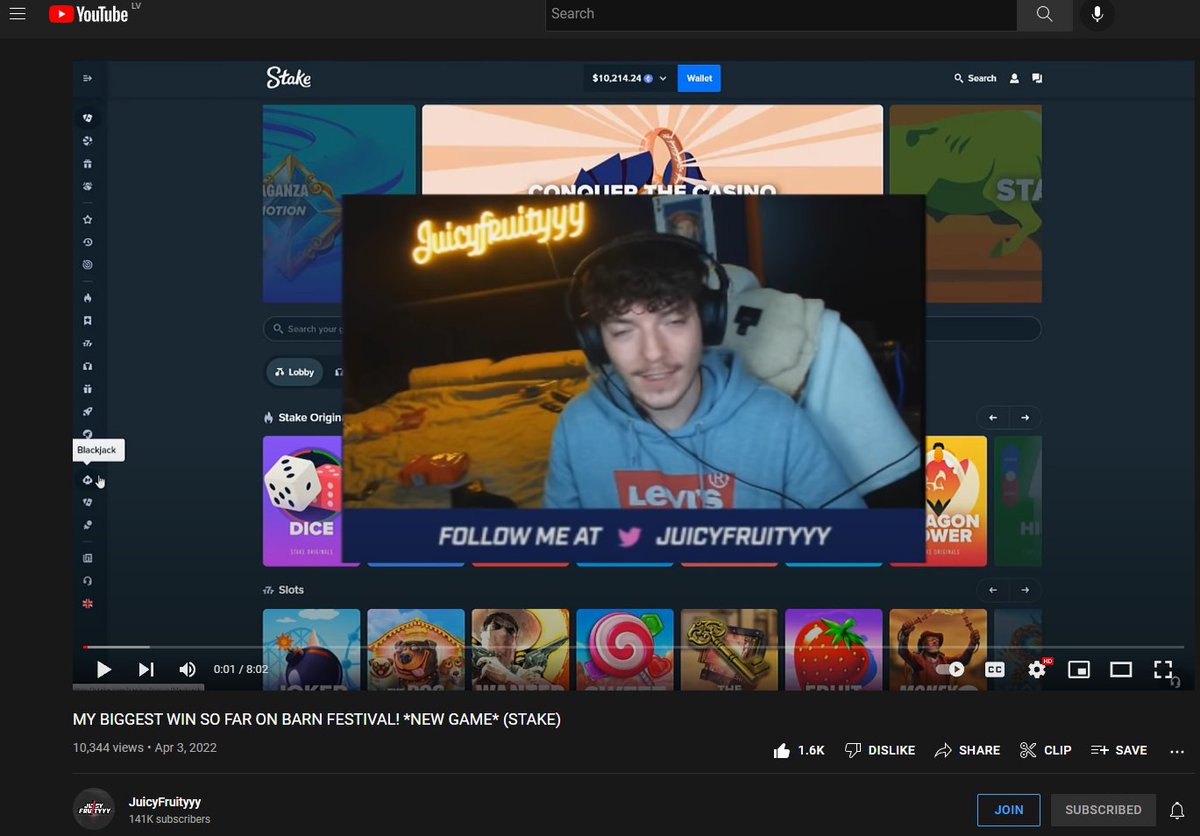
Task: Click the rocket icon in Stake sidebar
Action: pyautogui.click(x=88, y=411)
